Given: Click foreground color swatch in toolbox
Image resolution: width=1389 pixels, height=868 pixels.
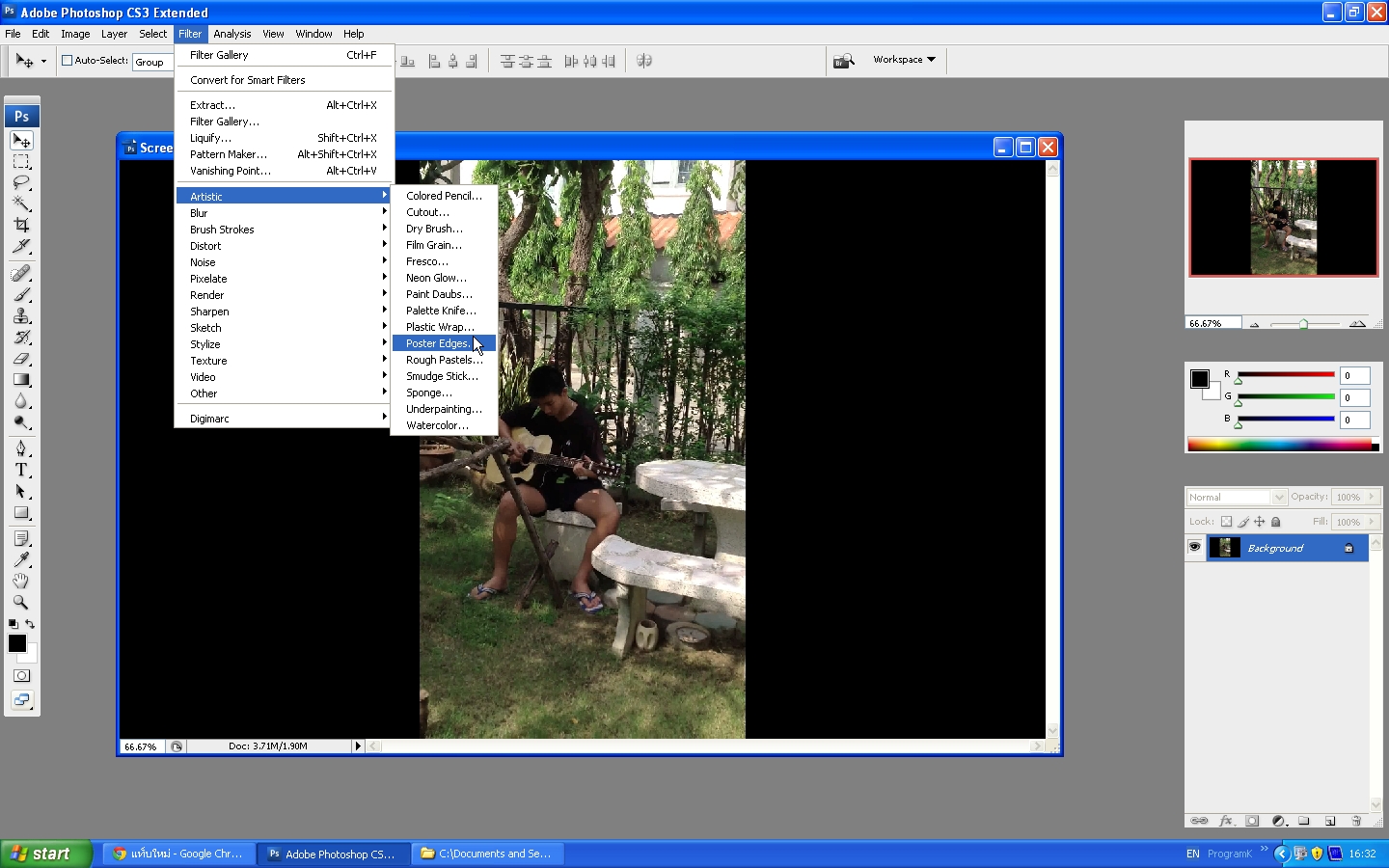Looking at the screenshot, I should pyautogui.click(x=17, y=643).
